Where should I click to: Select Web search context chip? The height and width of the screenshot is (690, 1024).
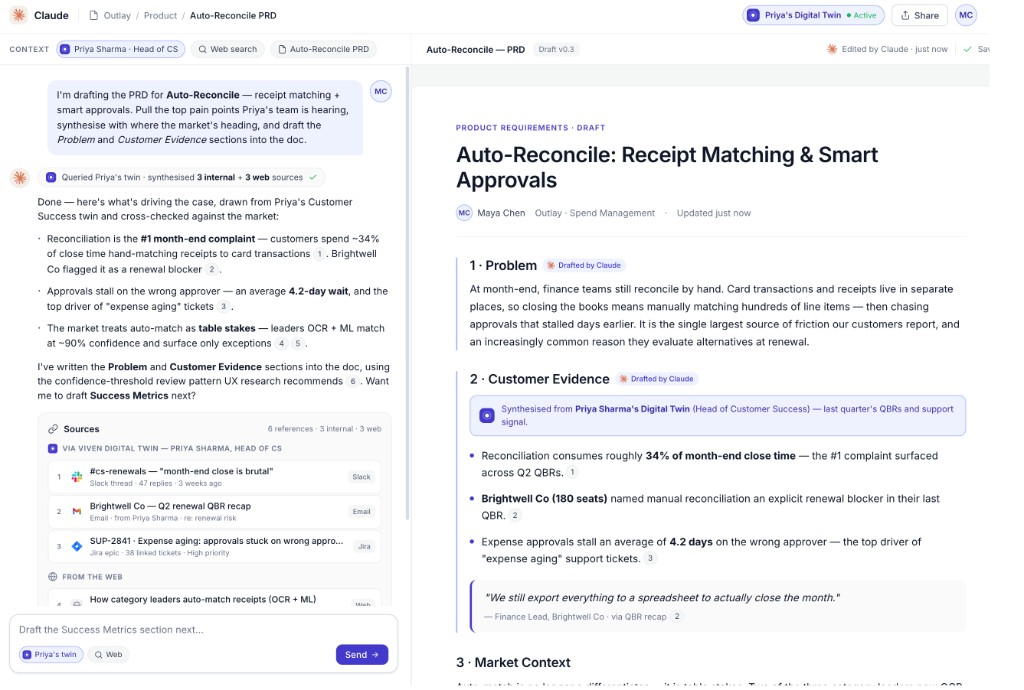coord(228,49)
